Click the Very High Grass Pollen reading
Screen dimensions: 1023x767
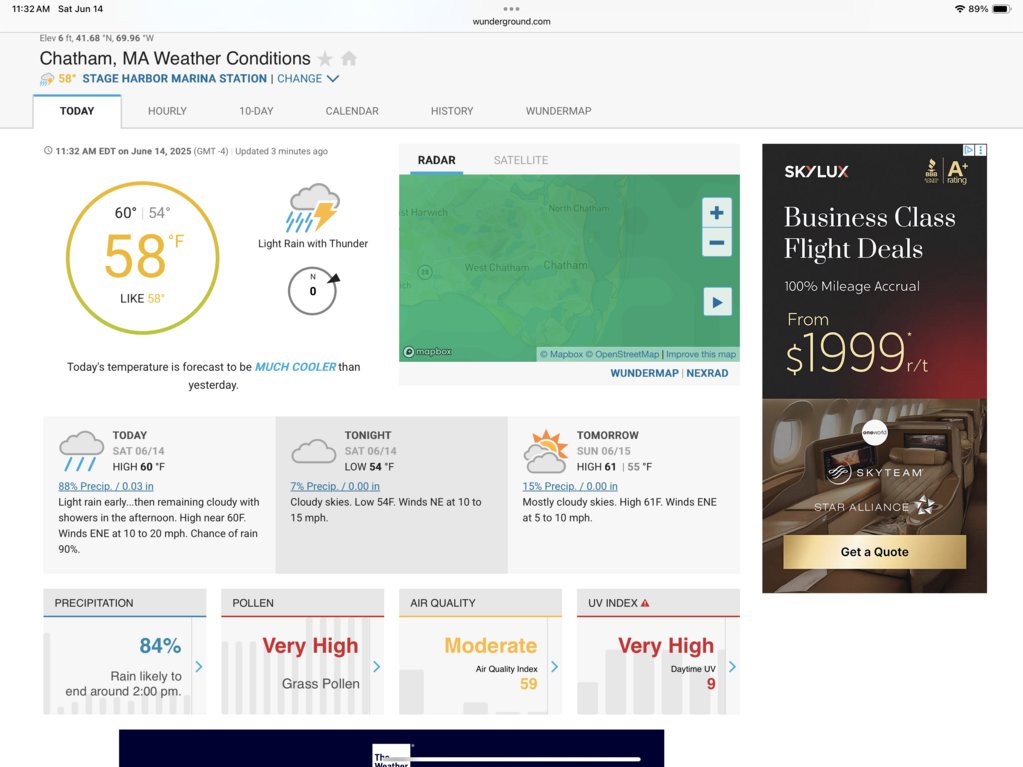point(310,646)
